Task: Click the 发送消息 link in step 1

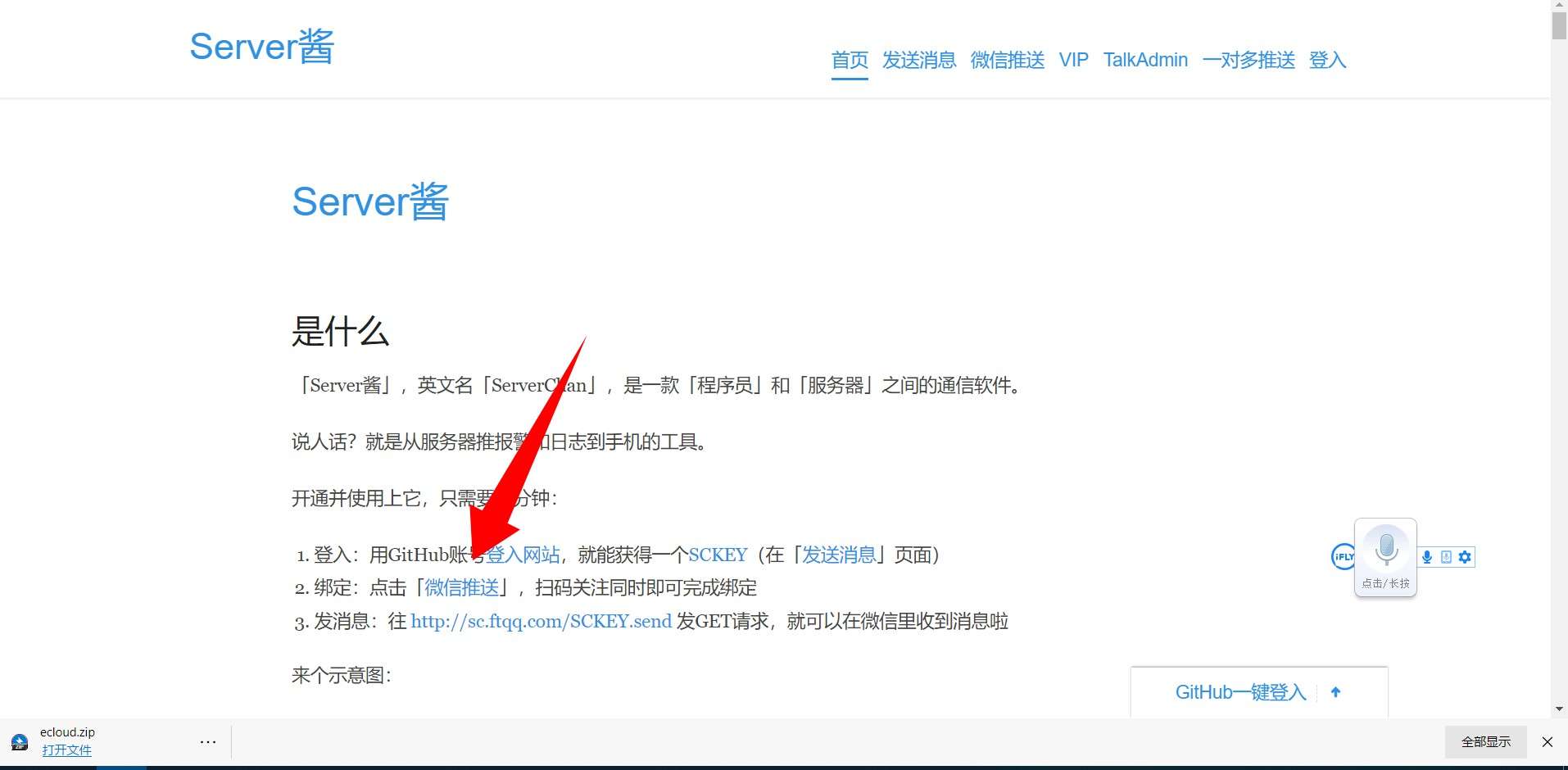Action: tap(839, 555)
